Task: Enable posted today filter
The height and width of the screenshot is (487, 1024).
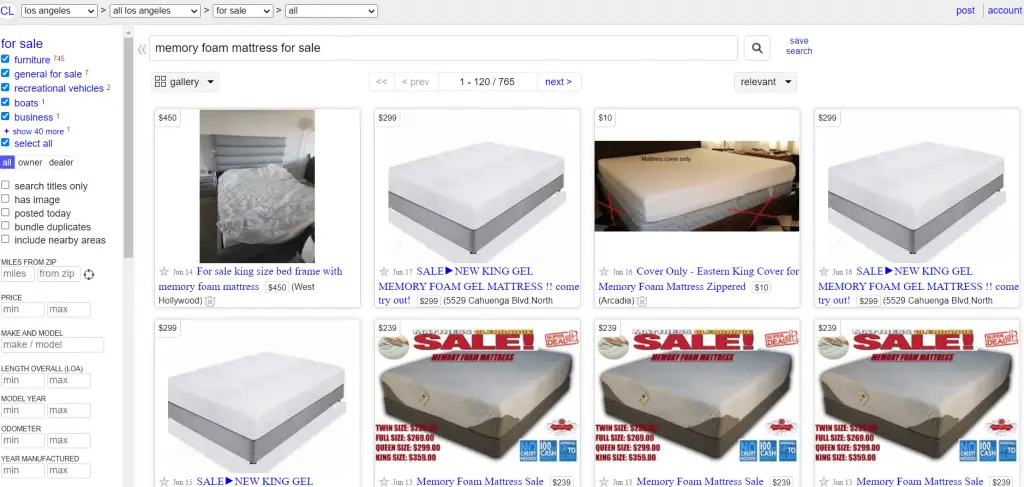Action: coord(5,213)
